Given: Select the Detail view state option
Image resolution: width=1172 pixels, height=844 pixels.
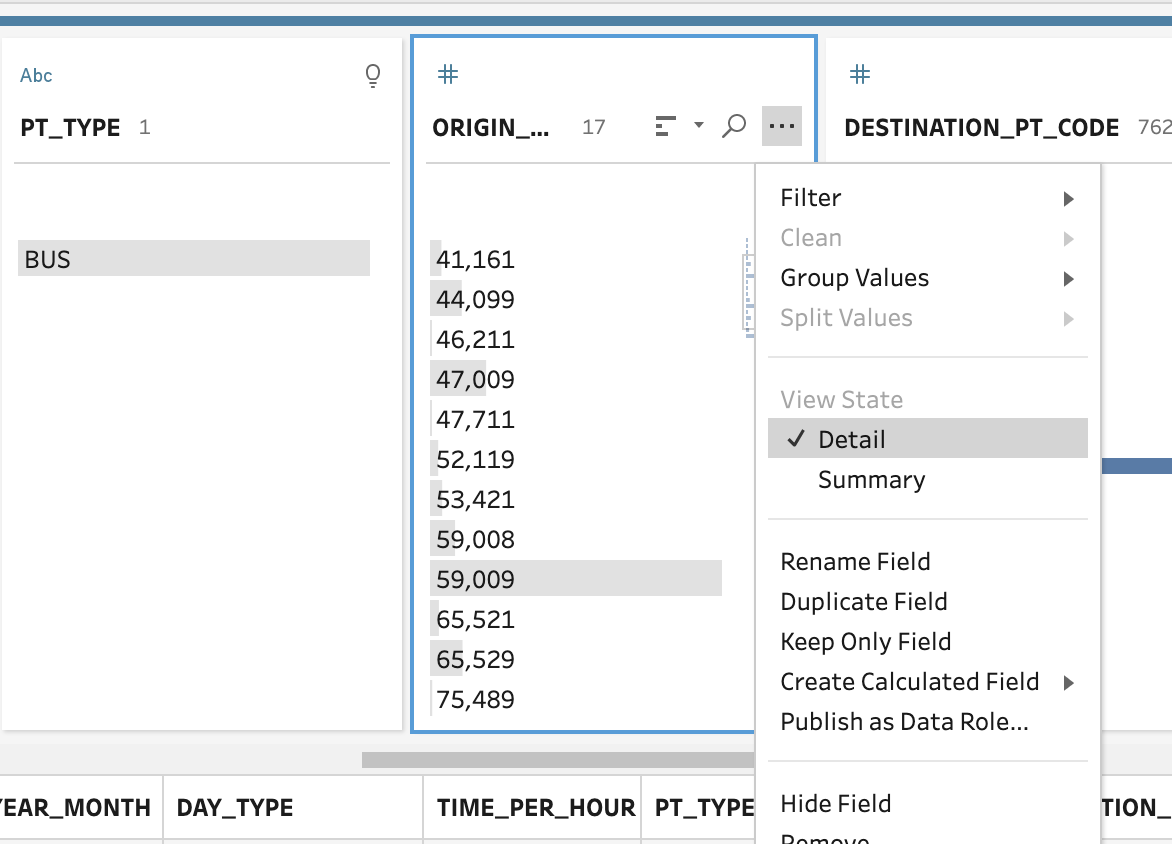Looking at the screenshot, I should click(x=851, y=440).
